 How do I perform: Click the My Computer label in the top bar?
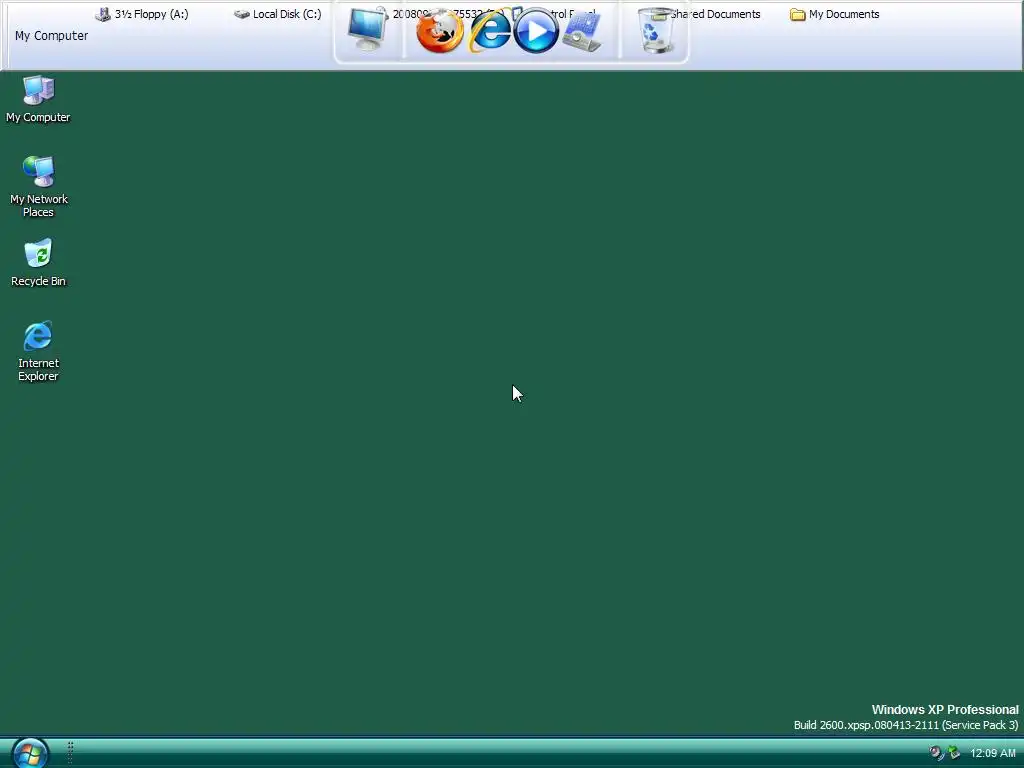(x=52, y=36)
